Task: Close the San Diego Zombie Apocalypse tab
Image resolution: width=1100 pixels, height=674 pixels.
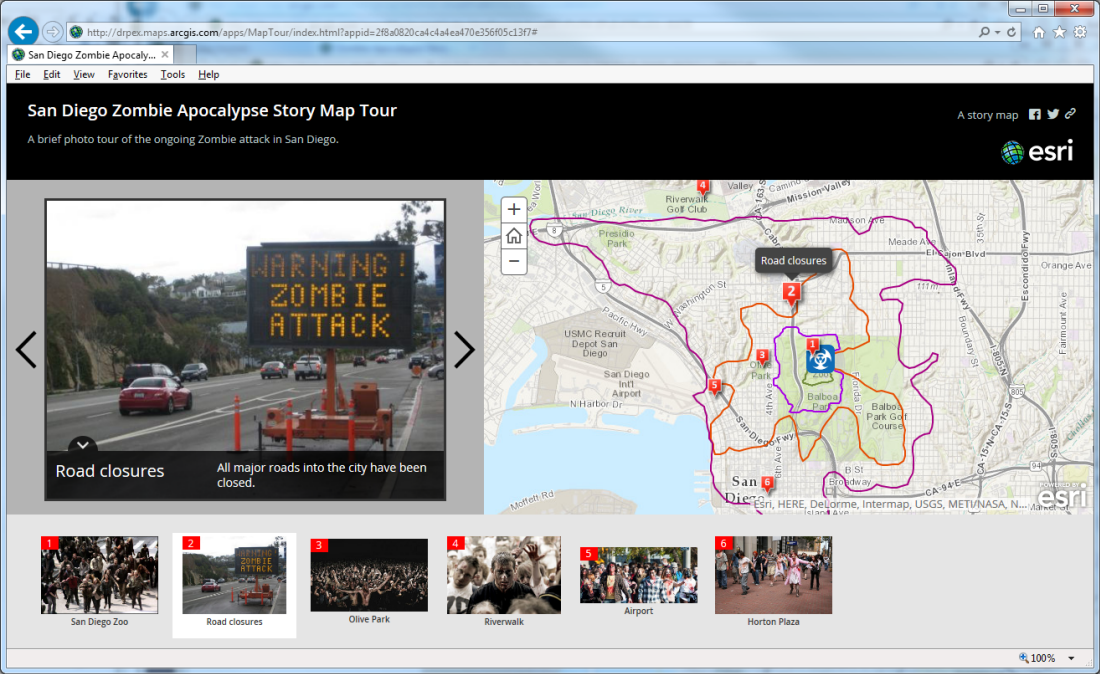Action: tap(165, 54)
